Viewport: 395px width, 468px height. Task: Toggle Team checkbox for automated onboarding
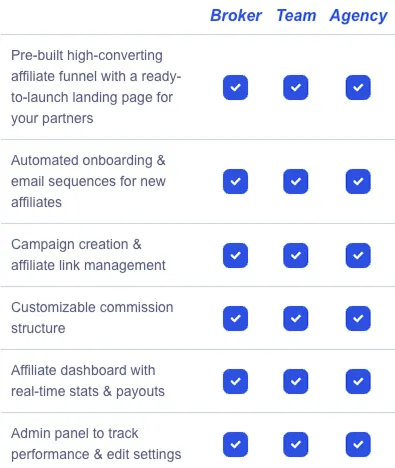click(296, 181)
